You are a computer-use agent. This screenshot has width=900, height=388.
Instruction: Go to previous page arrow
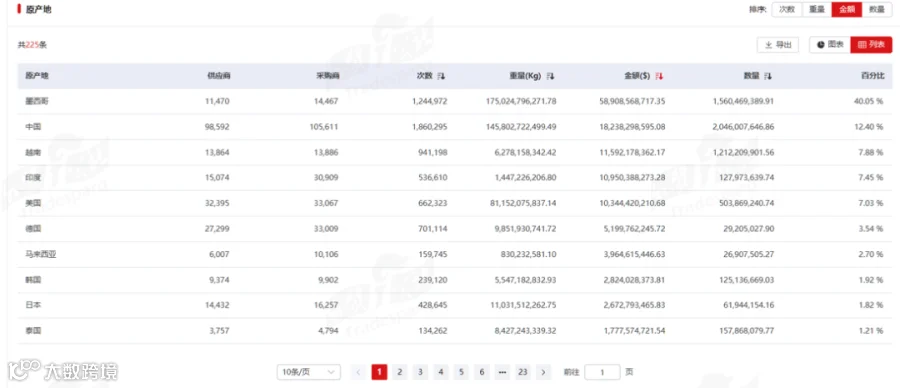point(359,372)
